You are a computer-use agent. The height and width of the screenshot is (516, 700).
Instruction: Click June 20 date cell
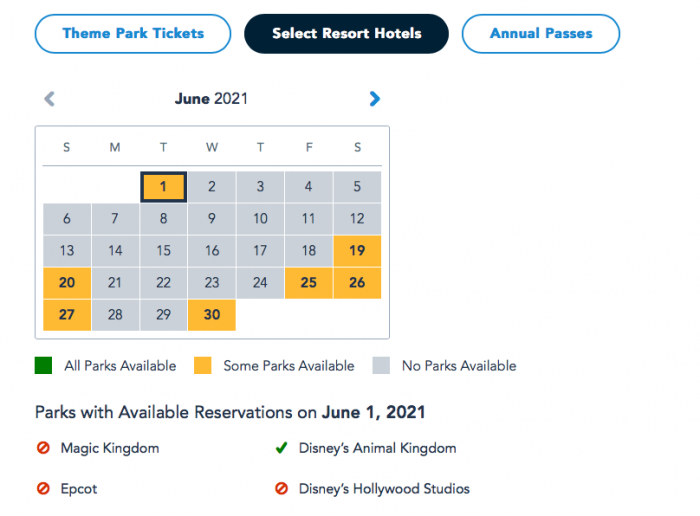pyautogui.click(x=67, y=283)
